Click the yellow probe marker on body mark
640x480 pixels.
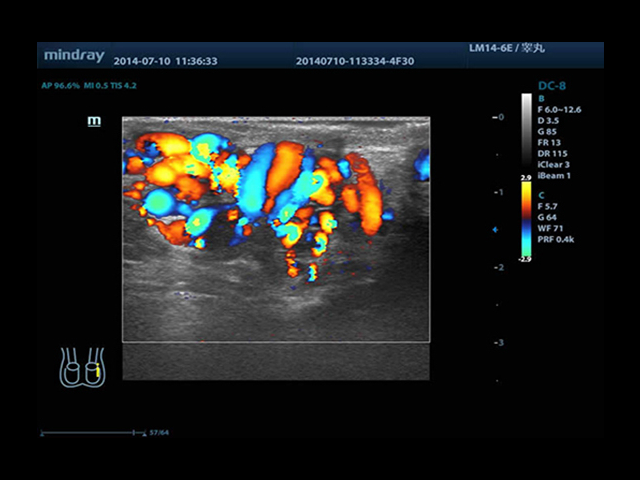[x=97, y=373]
